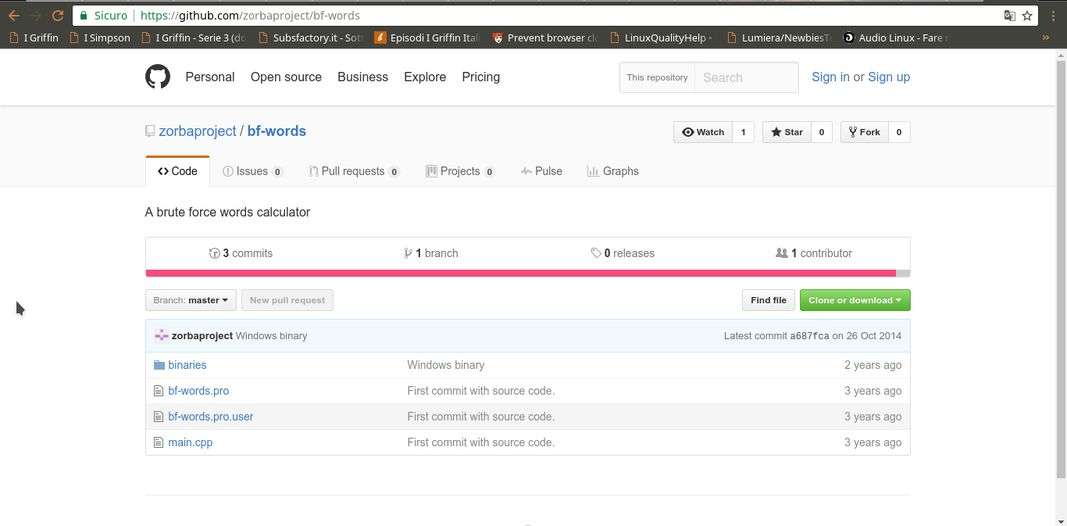Viewport: 1067px width, 526px height.
Task: Open the Pulse tab
Action: (542, 171)
